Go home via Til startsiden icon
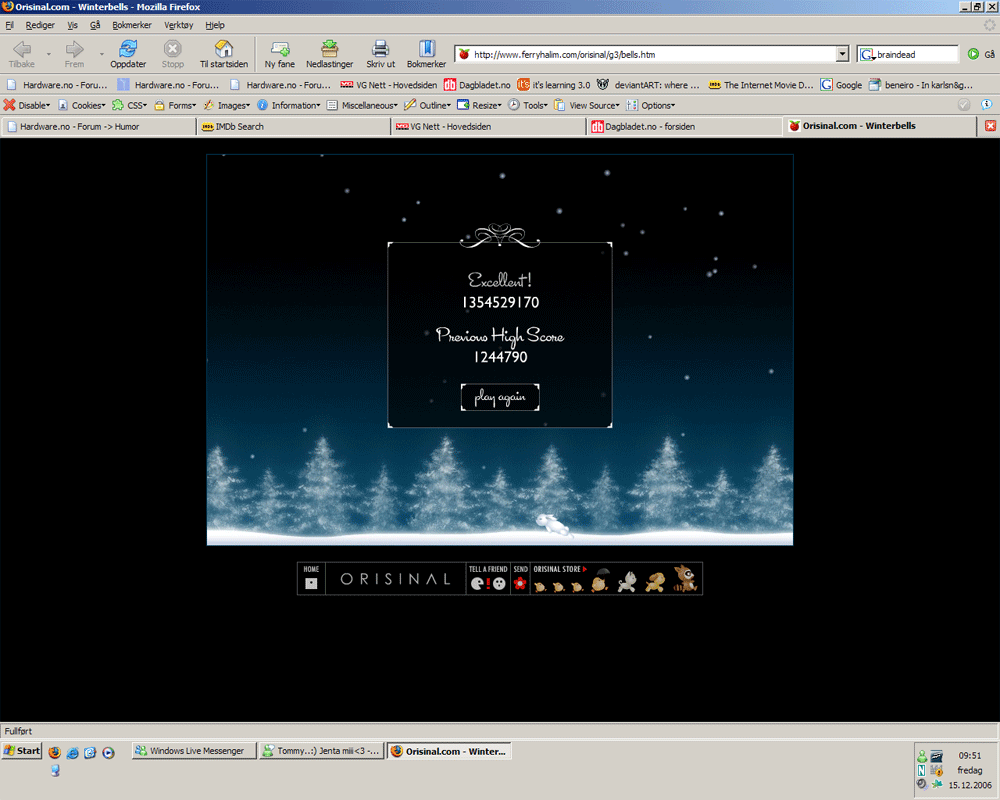This screenshot has width=1000, height=800. [224, 48]
